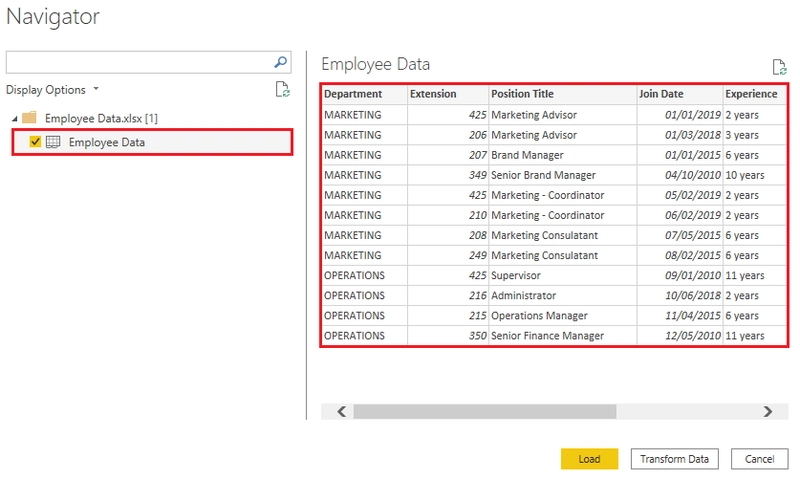Click the Position Title column header
Screen dimensions: 800x479
click(523, 94)
